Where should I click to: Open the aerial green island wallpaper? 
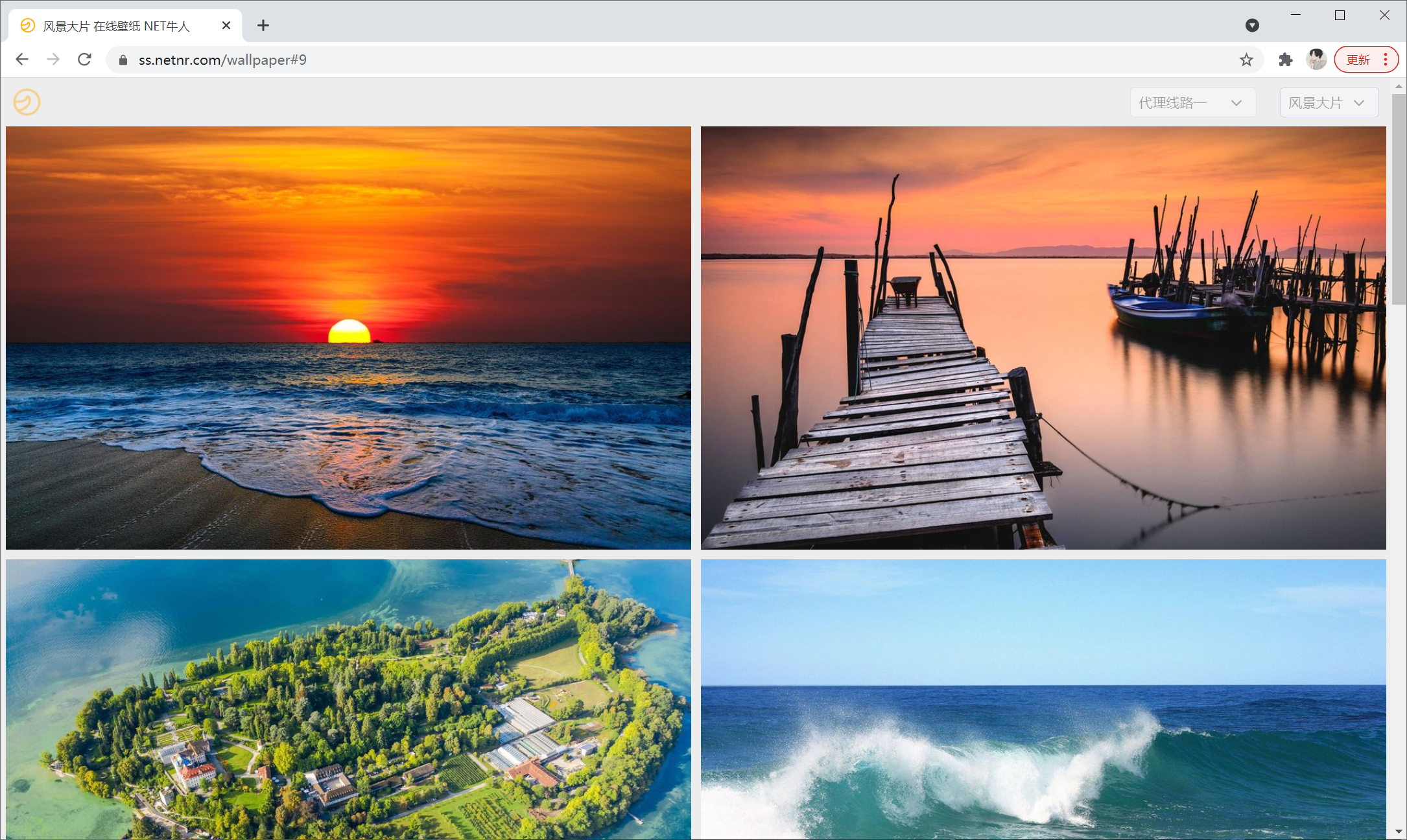coord(348,699)
